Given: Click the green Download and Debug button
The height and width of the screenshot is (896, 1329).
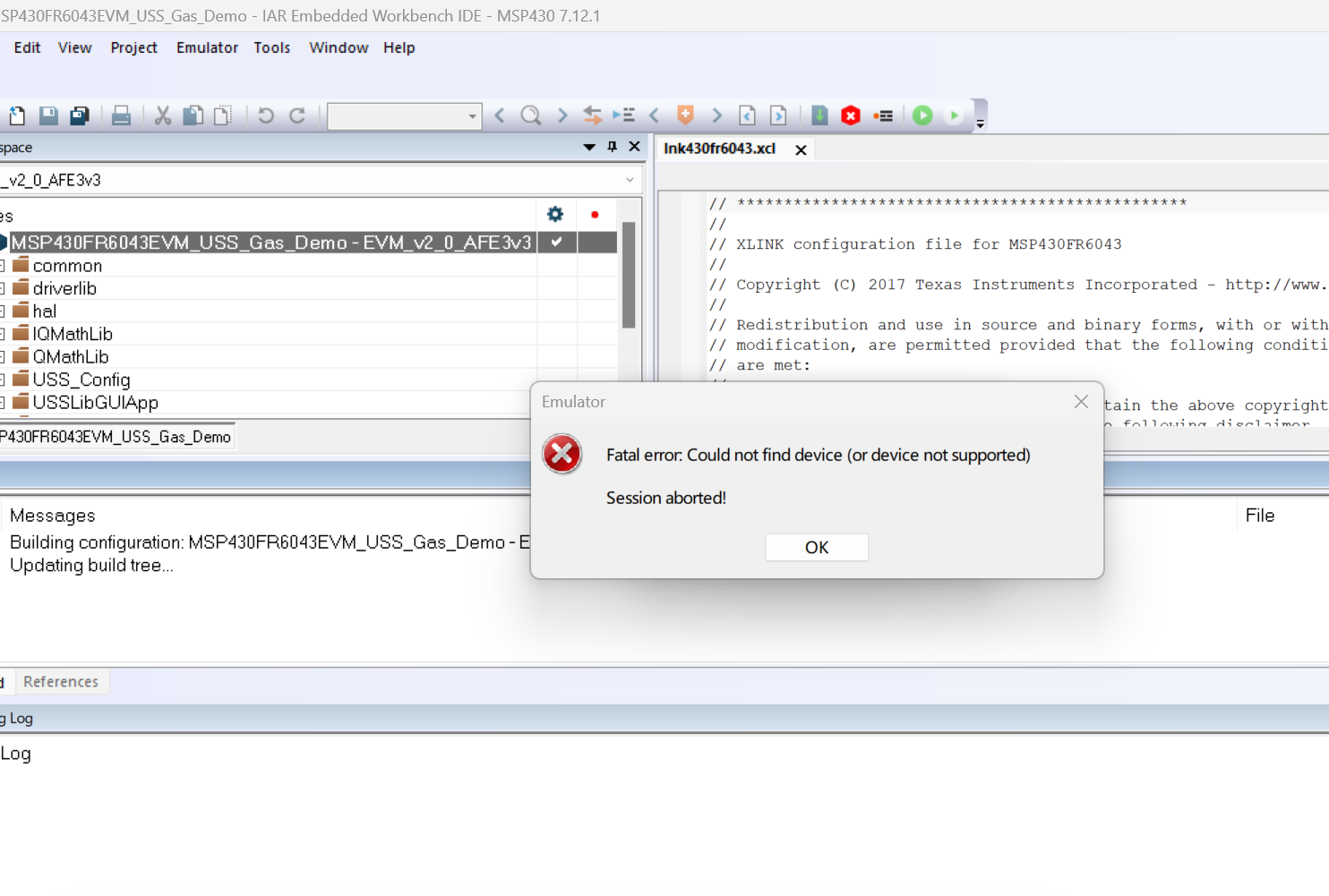Looking at the screenshot, I should pyautogui.click(x=922, y=115).
